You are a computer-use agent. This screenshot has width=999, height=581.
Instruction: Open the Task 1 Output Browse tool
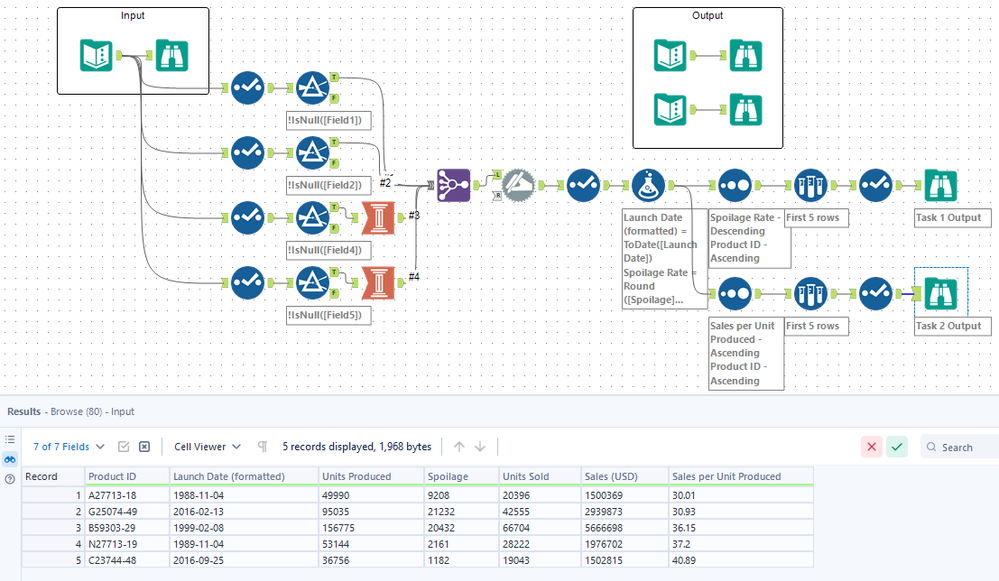click(x=941, y=185)
